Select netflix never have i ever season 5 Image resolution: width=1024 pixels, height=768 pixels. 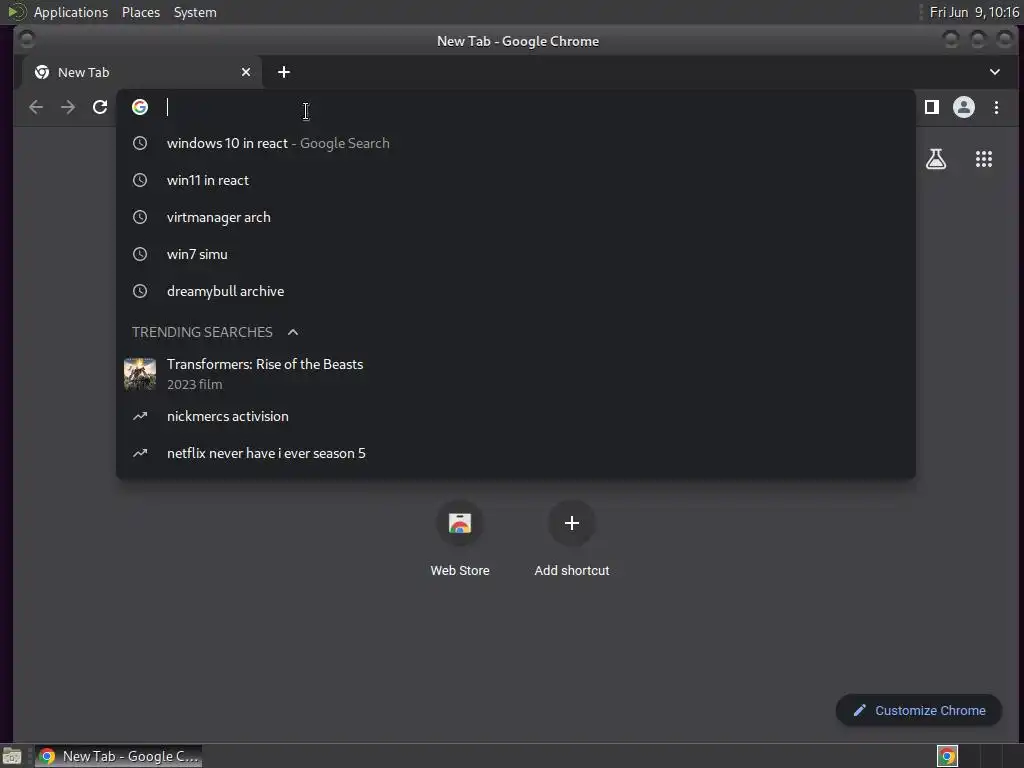[x=516, y=453]
